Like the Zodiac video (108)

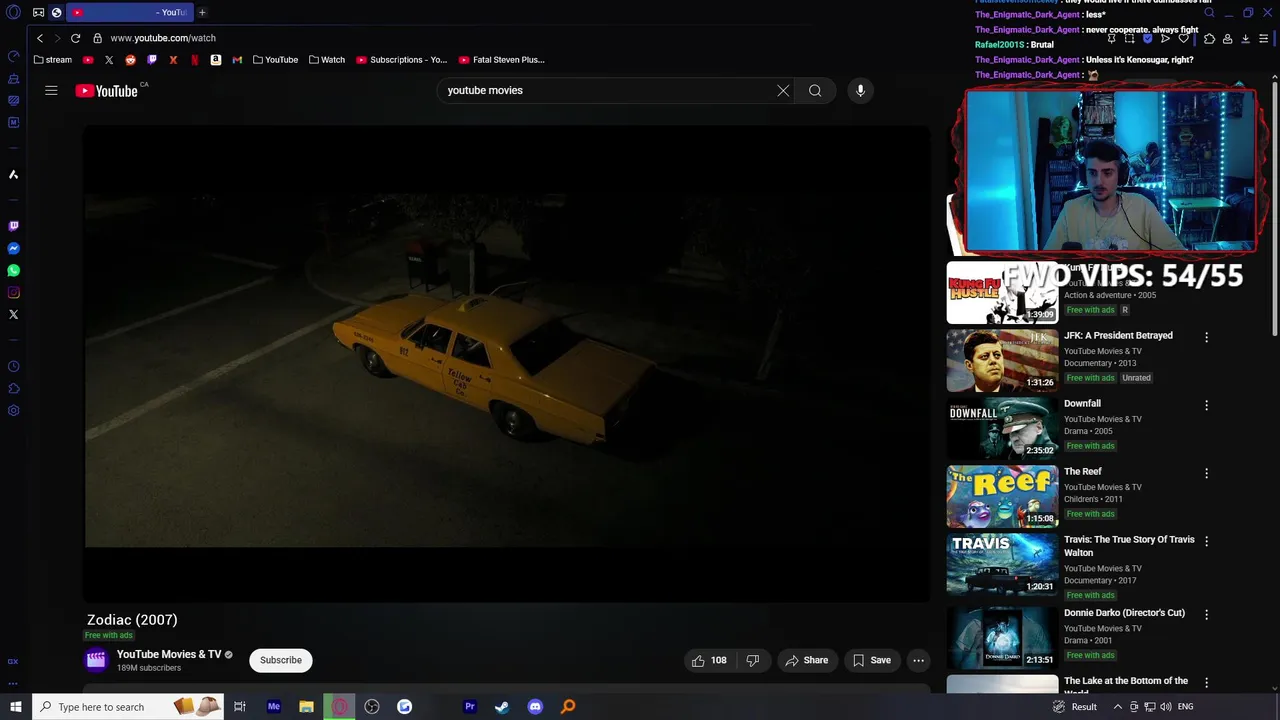click(709, 660)
